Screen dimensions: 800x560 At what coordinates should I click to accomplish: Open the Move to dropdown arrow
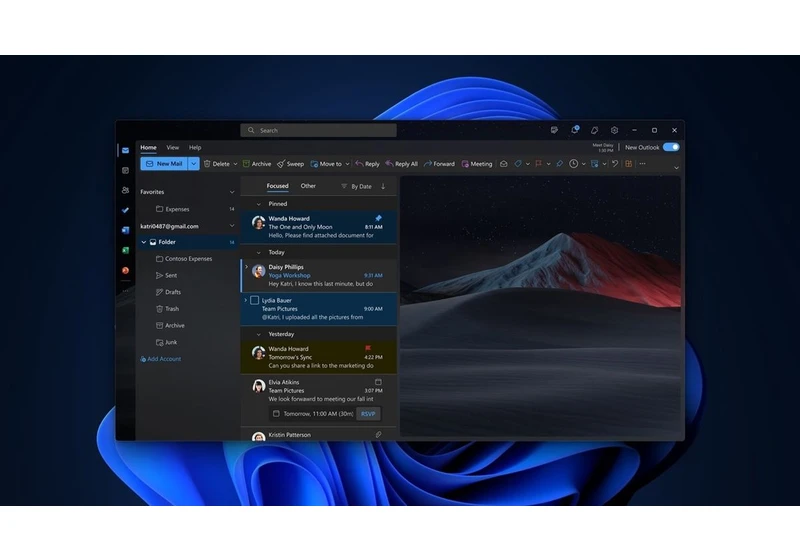pos(347,164)
